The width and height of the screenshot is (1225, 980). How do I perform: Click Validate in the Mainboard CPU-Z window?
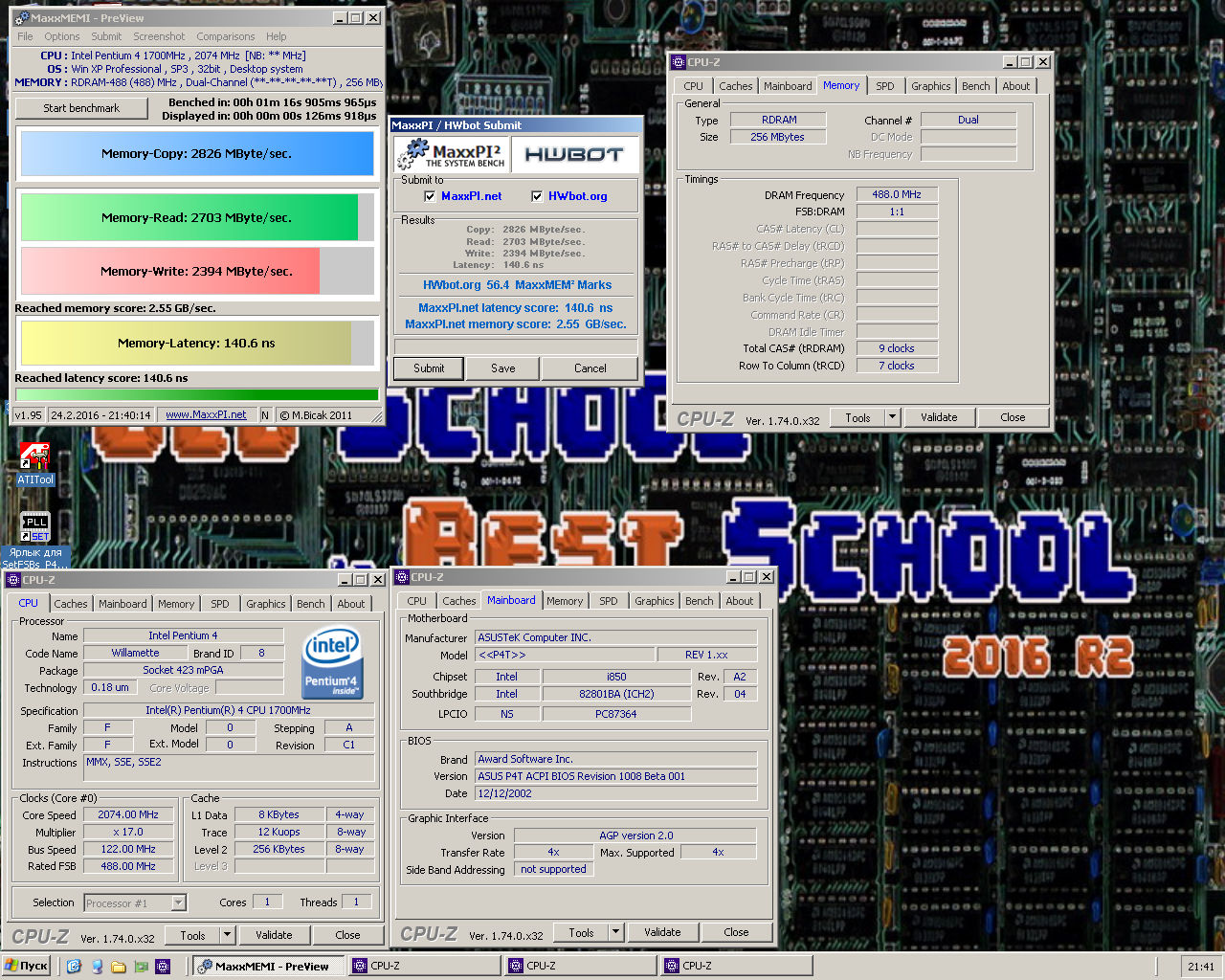click(662, 932)
